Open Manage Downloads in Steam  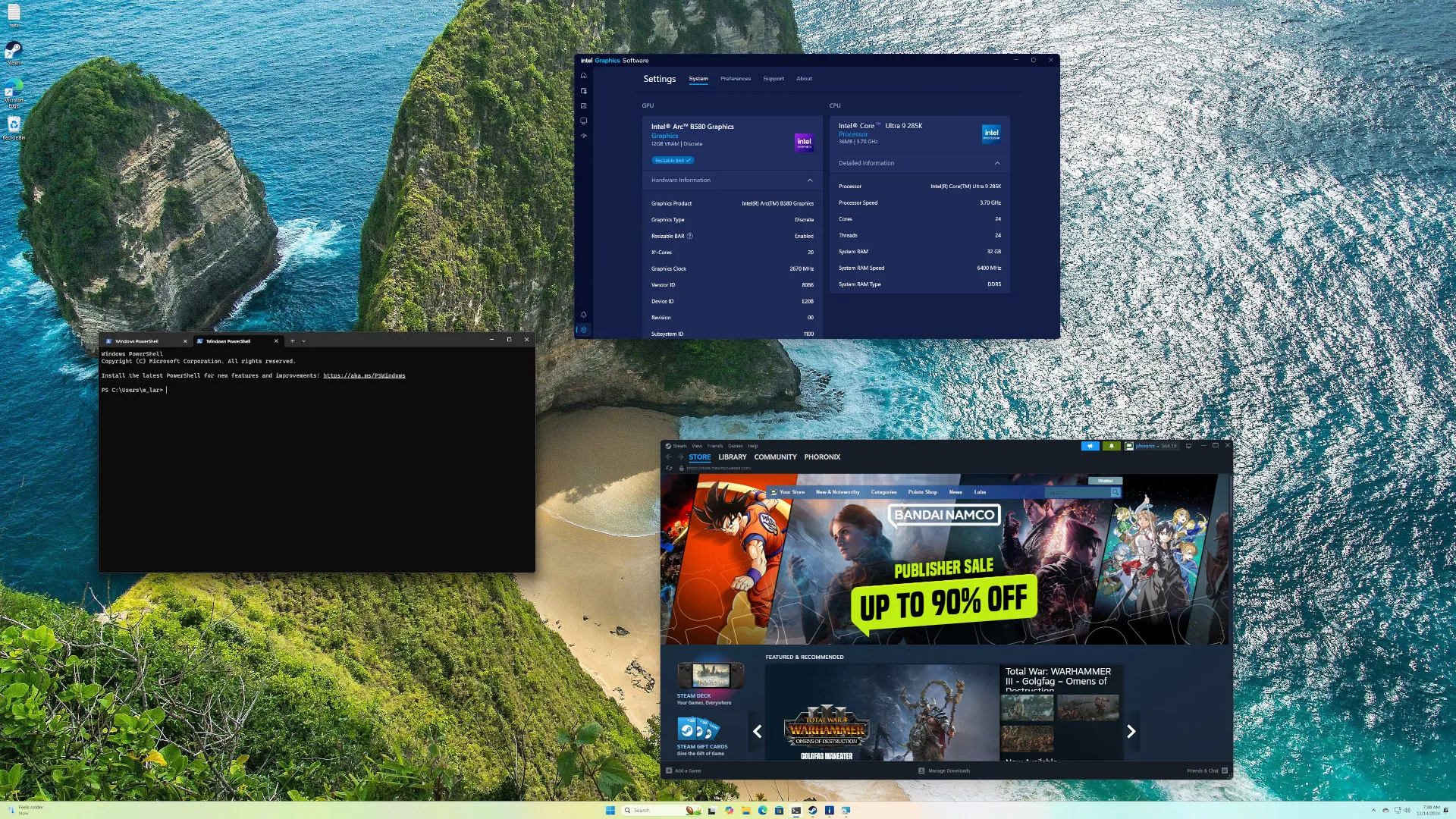(944, 770)
